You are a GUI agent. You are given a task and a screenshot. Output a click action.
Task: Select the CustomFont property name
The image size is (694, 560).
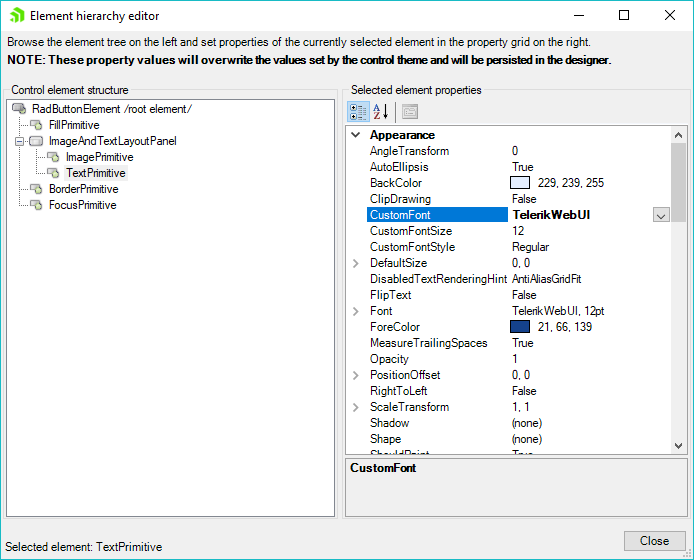pyautogui.click(x=437, y=215)
